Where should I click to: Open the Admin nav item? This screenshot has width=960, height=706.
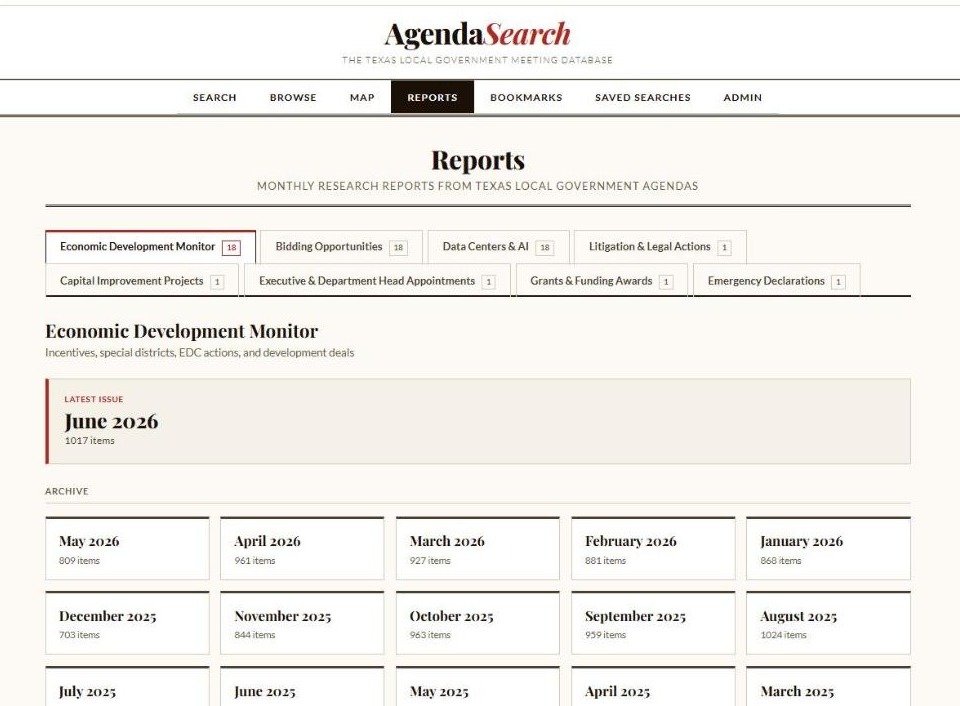[742, 97]
